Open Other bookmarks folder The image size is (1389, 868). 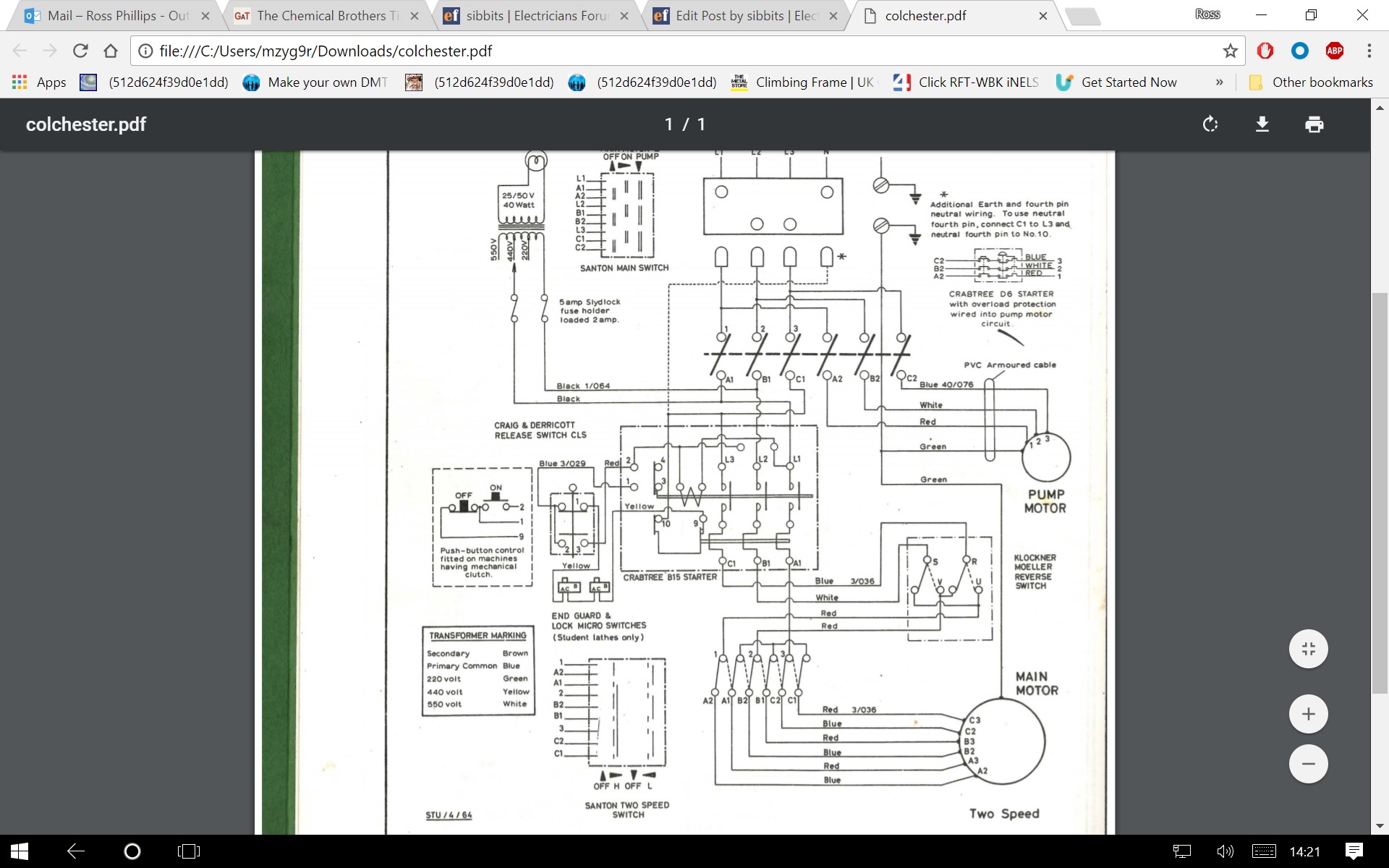point(1311,82)
